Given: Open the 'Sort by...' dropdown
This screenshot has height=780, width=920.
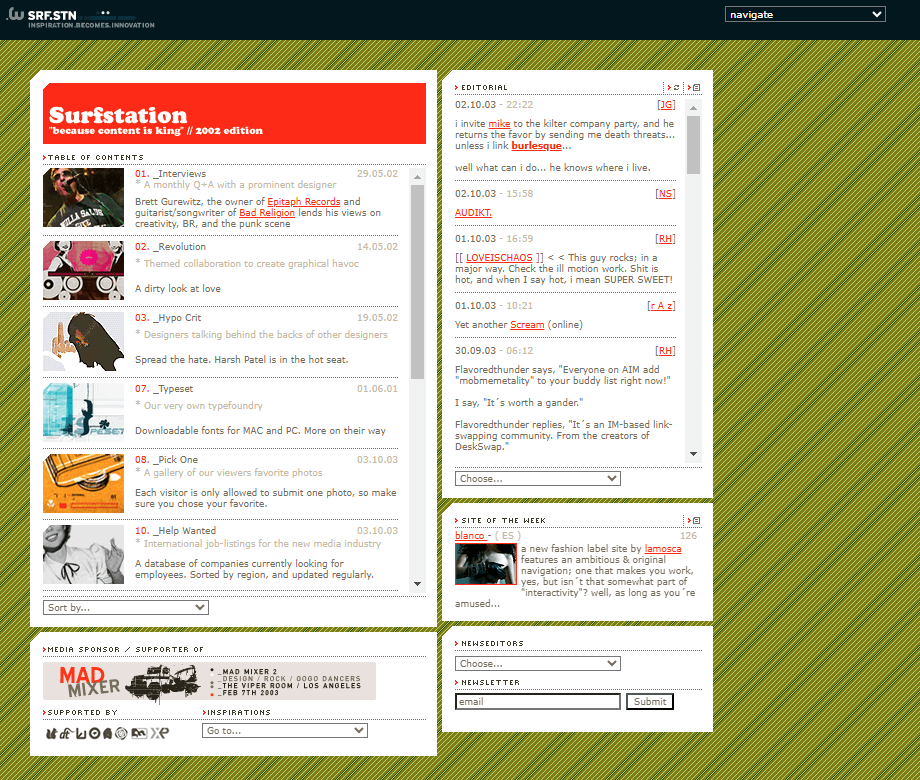Looking at the screenshot, I should pos(126,607).
